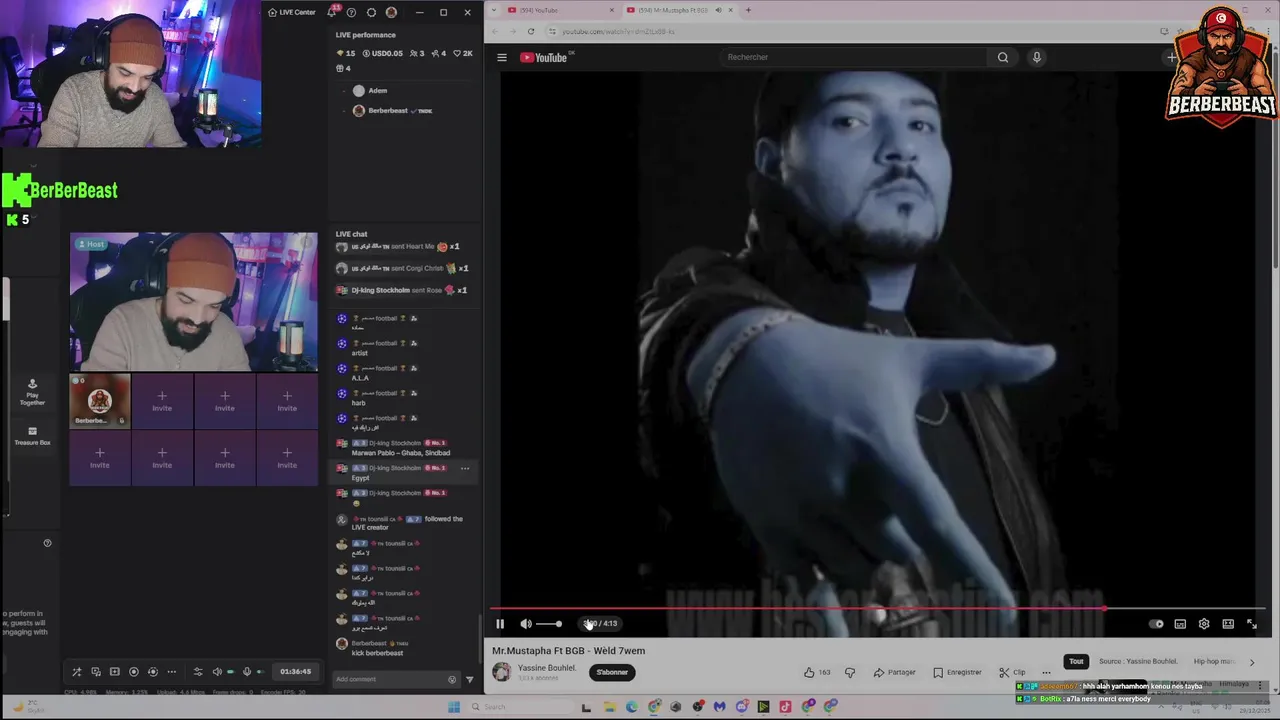
Task: Open LIVE Center home
Action: (291, 12)
